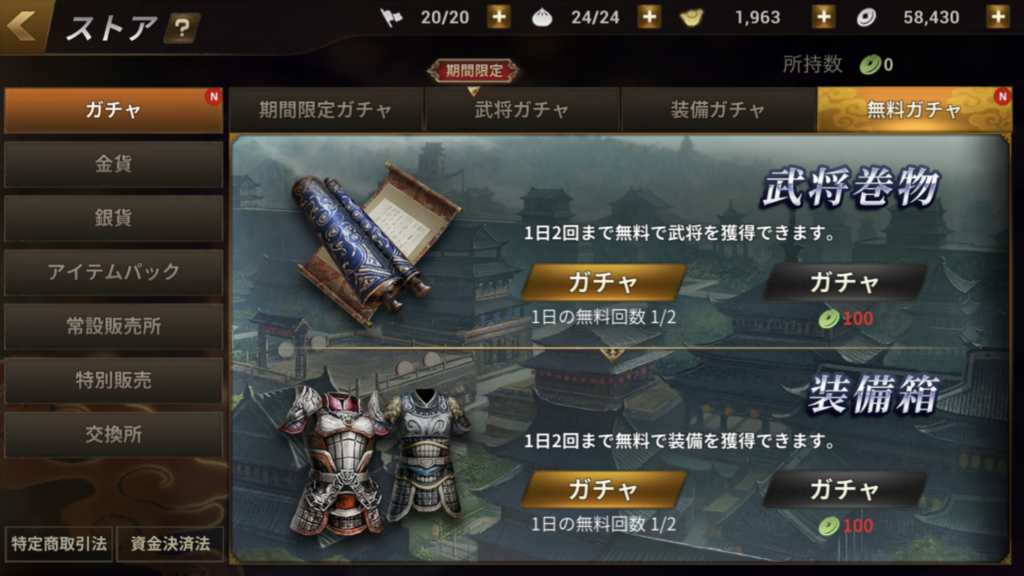Use free ガチャ for 武将巻物

point(603,282)
